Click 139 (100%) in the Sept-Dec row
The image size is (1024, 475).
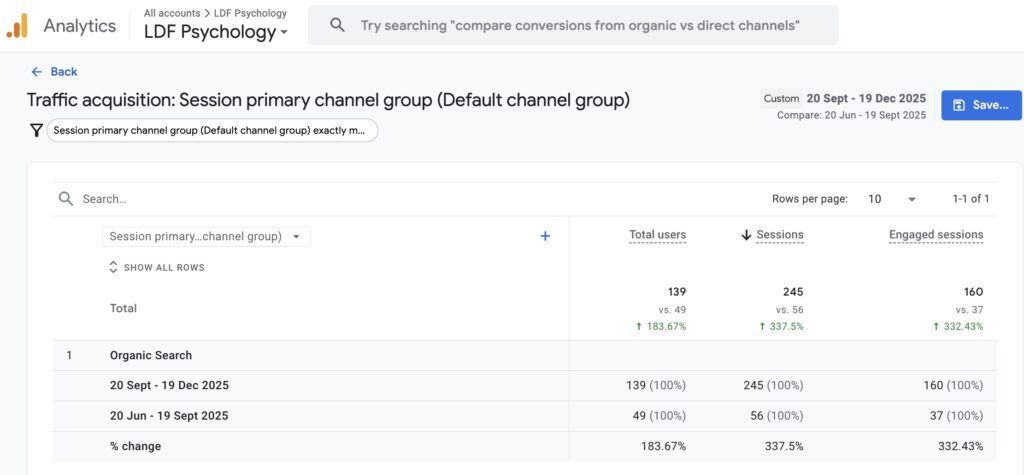tap(656, 385)
